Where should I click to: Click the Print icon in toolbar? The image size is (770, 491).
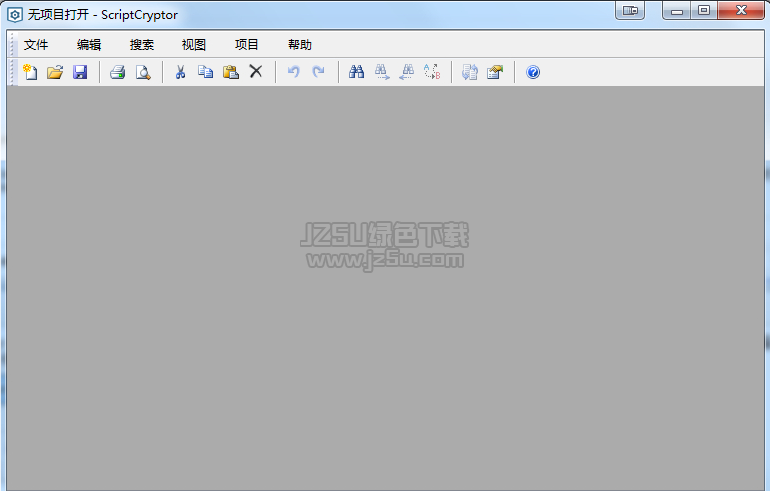pos(117,72)
